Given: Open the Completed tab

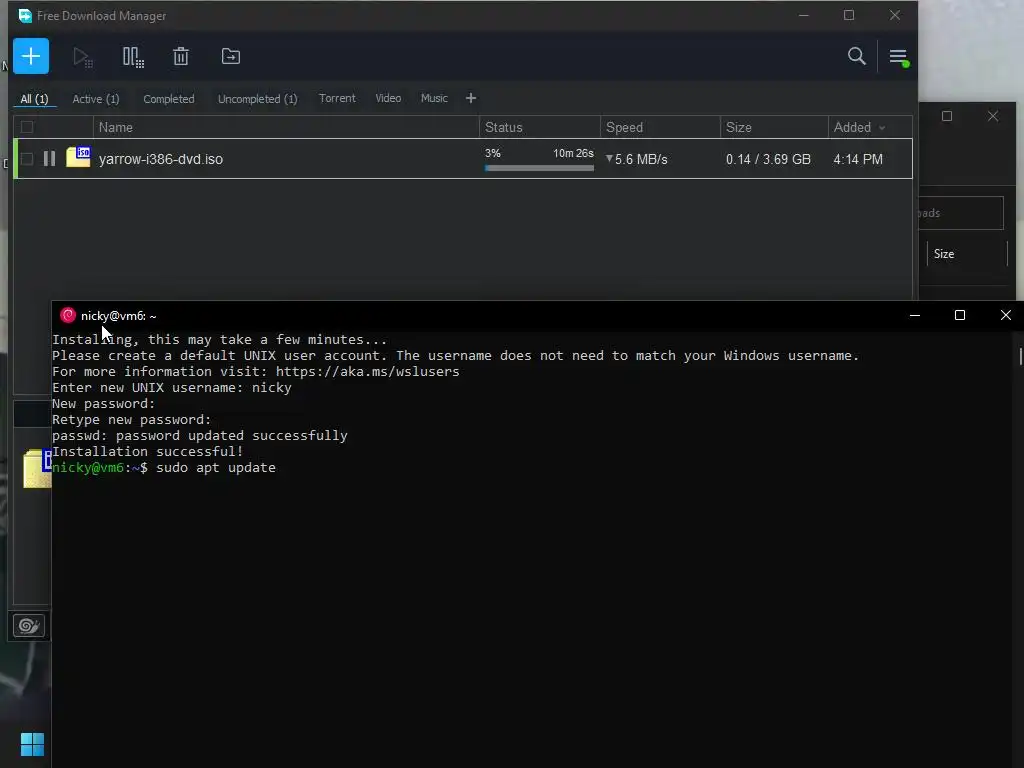Looking at the screenshot, I should click(x=168, y=99).
